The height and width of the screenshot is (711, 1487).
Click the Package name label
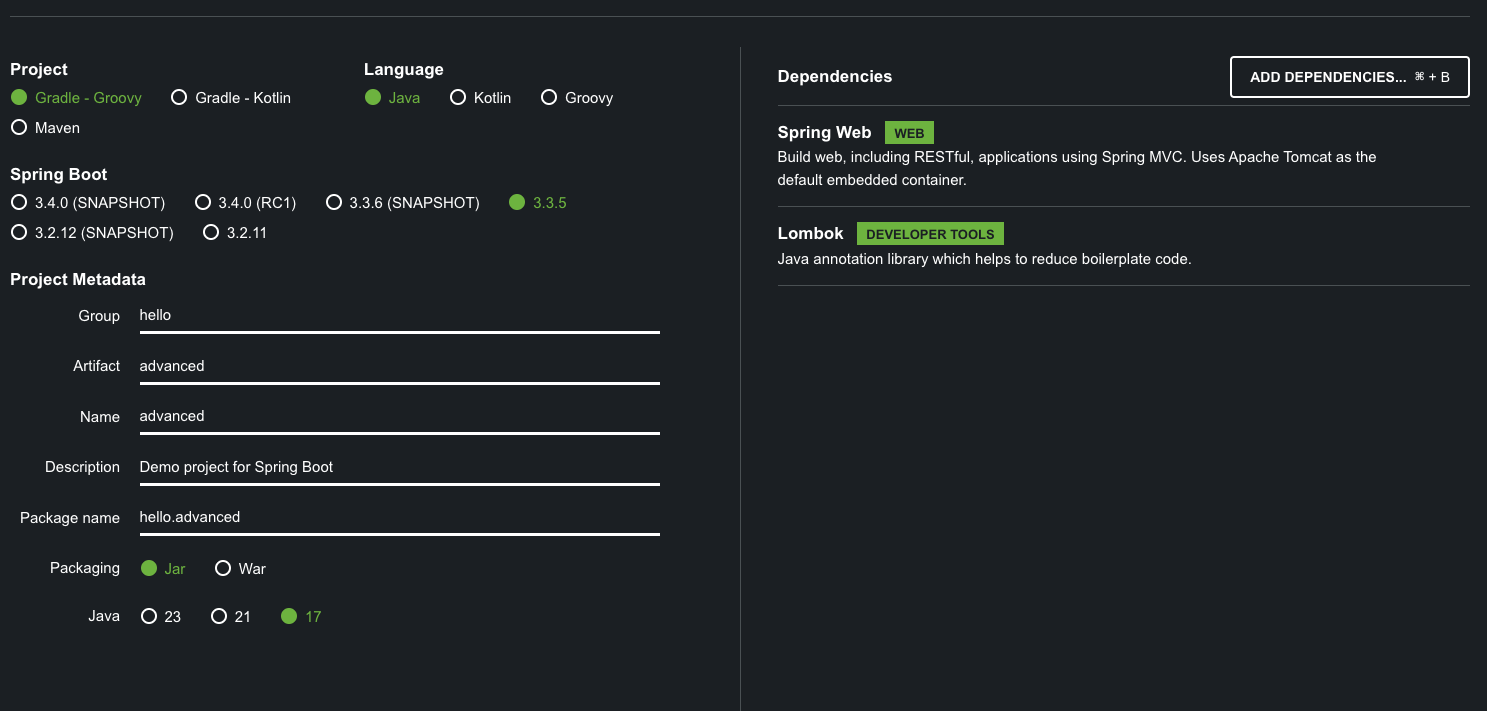coord(70,518)
